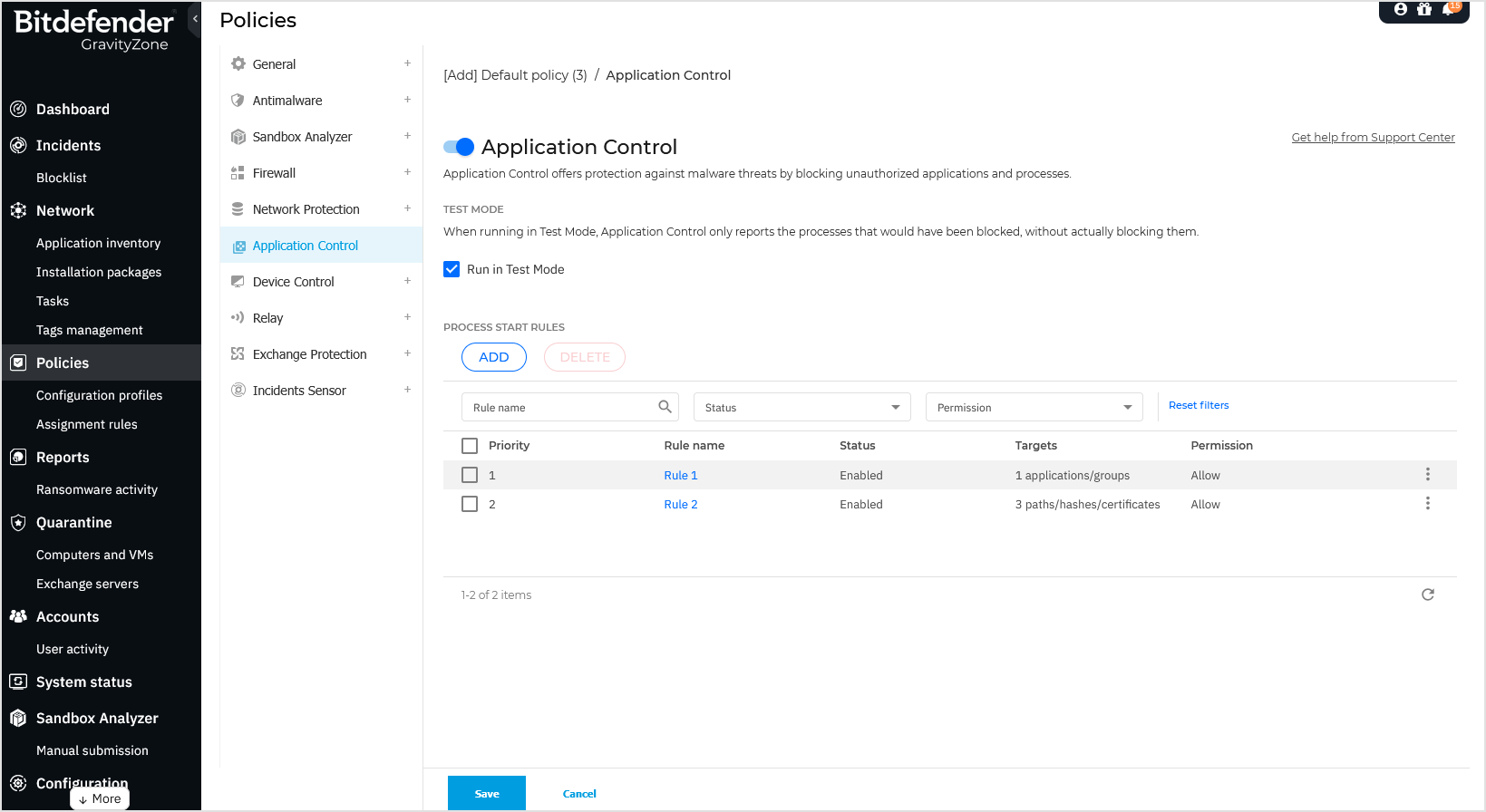Click the Reports icon in sidebar
The image size is (1486, 812).
[18, 457]
